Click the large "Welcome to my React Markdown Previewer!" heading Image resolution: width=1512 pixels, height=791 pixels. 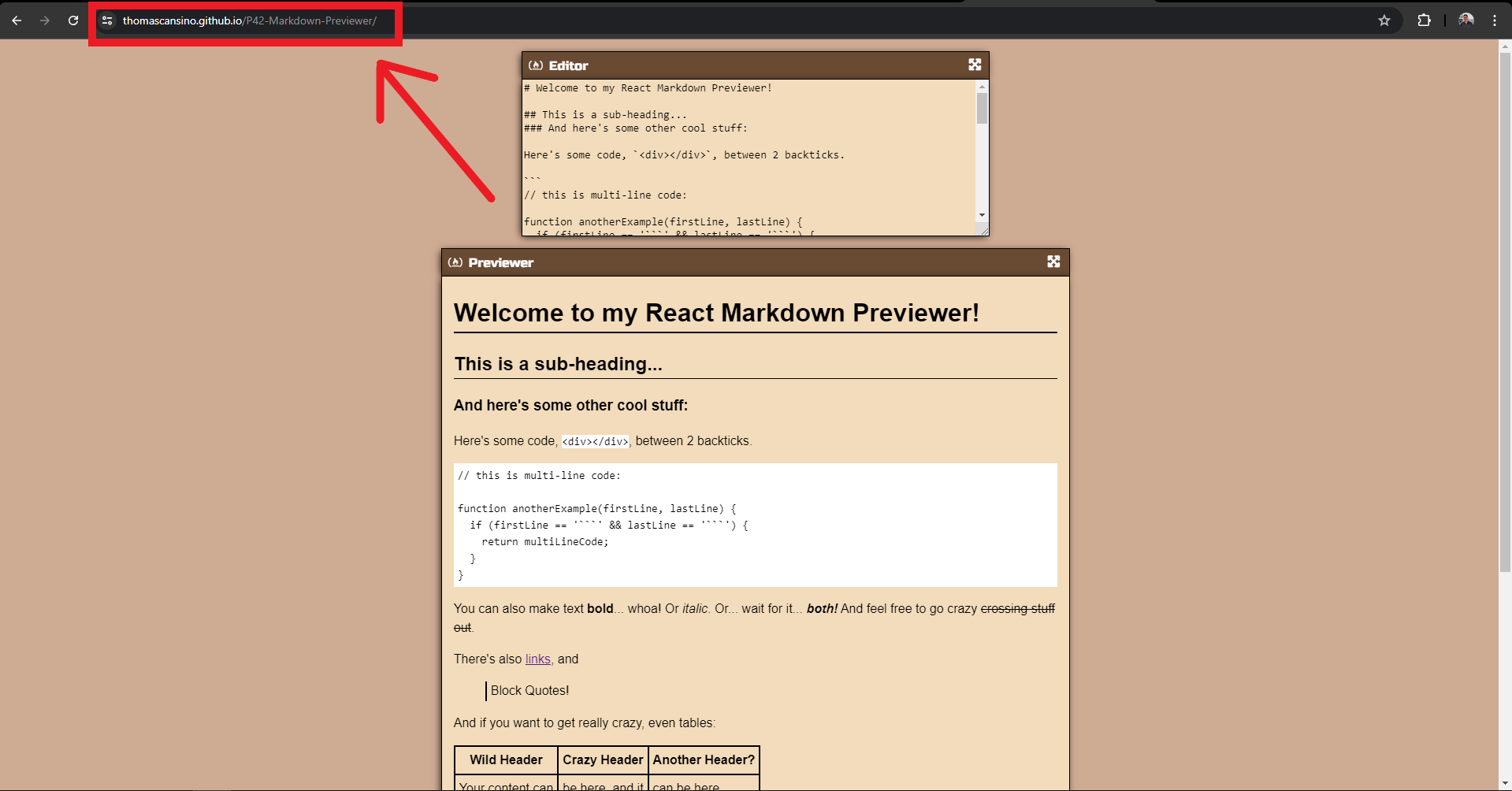pyautogui.click(x=716, y=313)
